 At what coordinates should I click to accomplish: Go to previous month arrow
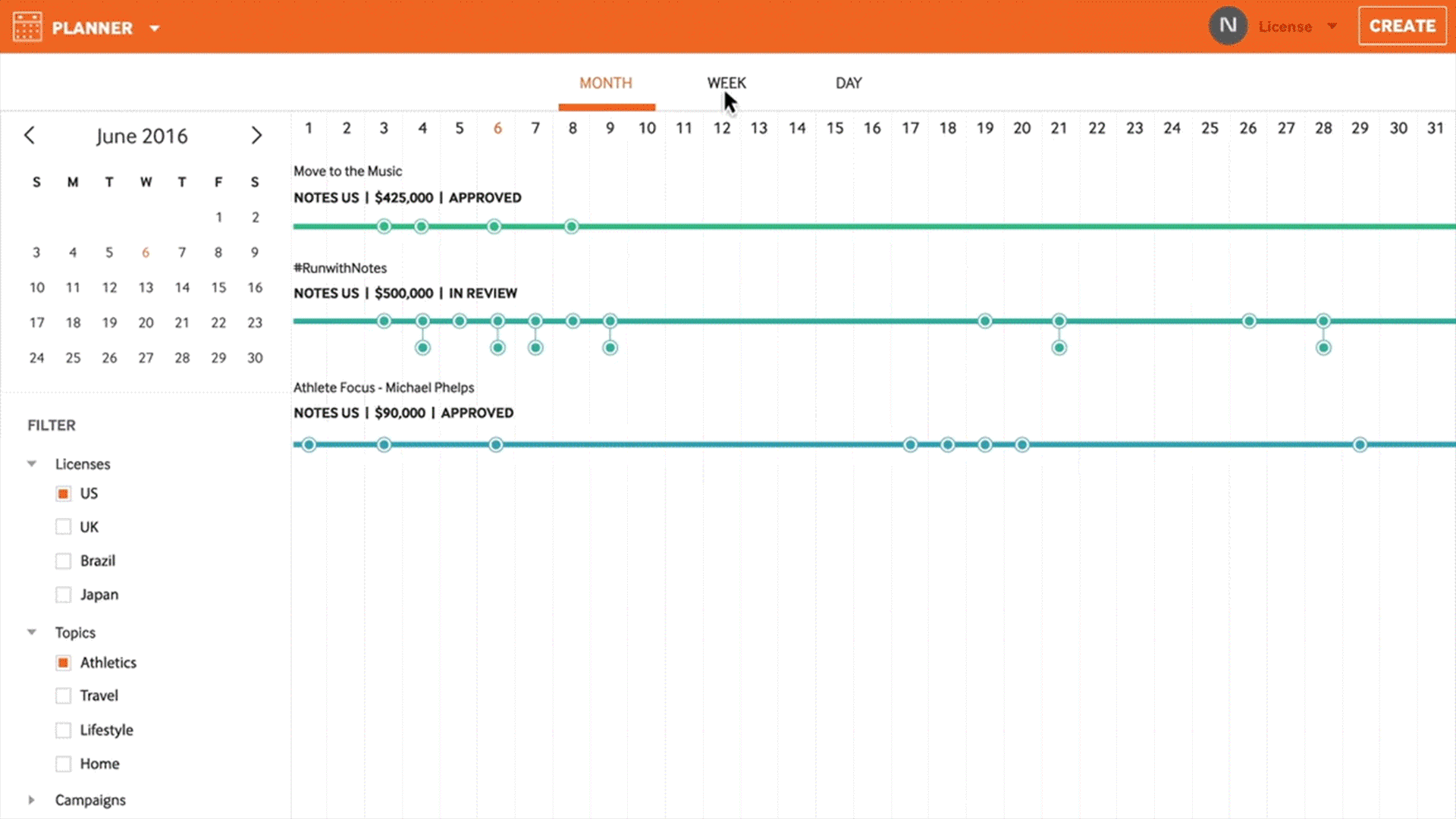coord(30,136)
